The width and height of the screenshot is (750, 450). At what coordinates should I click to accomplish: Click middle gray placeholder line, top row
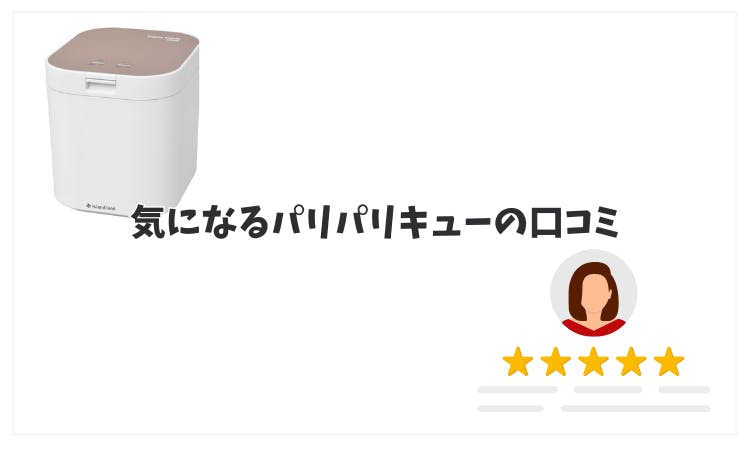pyautogui.click(x=608, y=390)
